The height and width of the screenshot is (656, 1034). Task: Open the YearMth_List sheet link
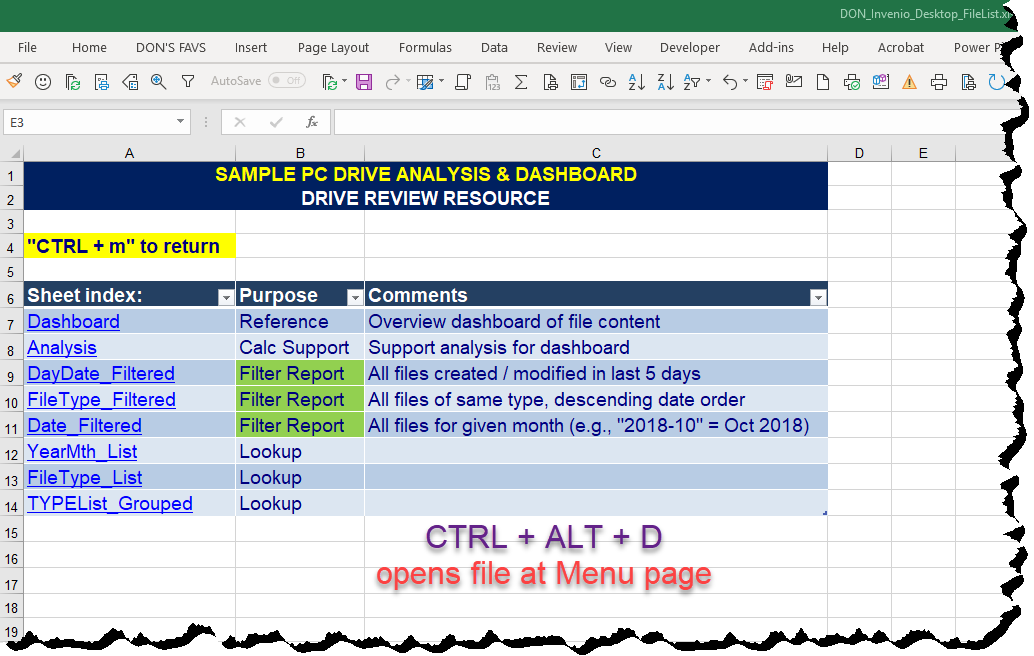click(81, 452)
